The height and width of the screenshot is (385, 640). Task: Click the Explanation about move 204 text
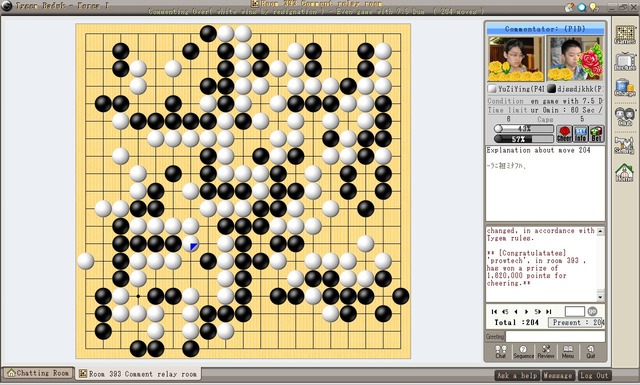pos(538,150)
